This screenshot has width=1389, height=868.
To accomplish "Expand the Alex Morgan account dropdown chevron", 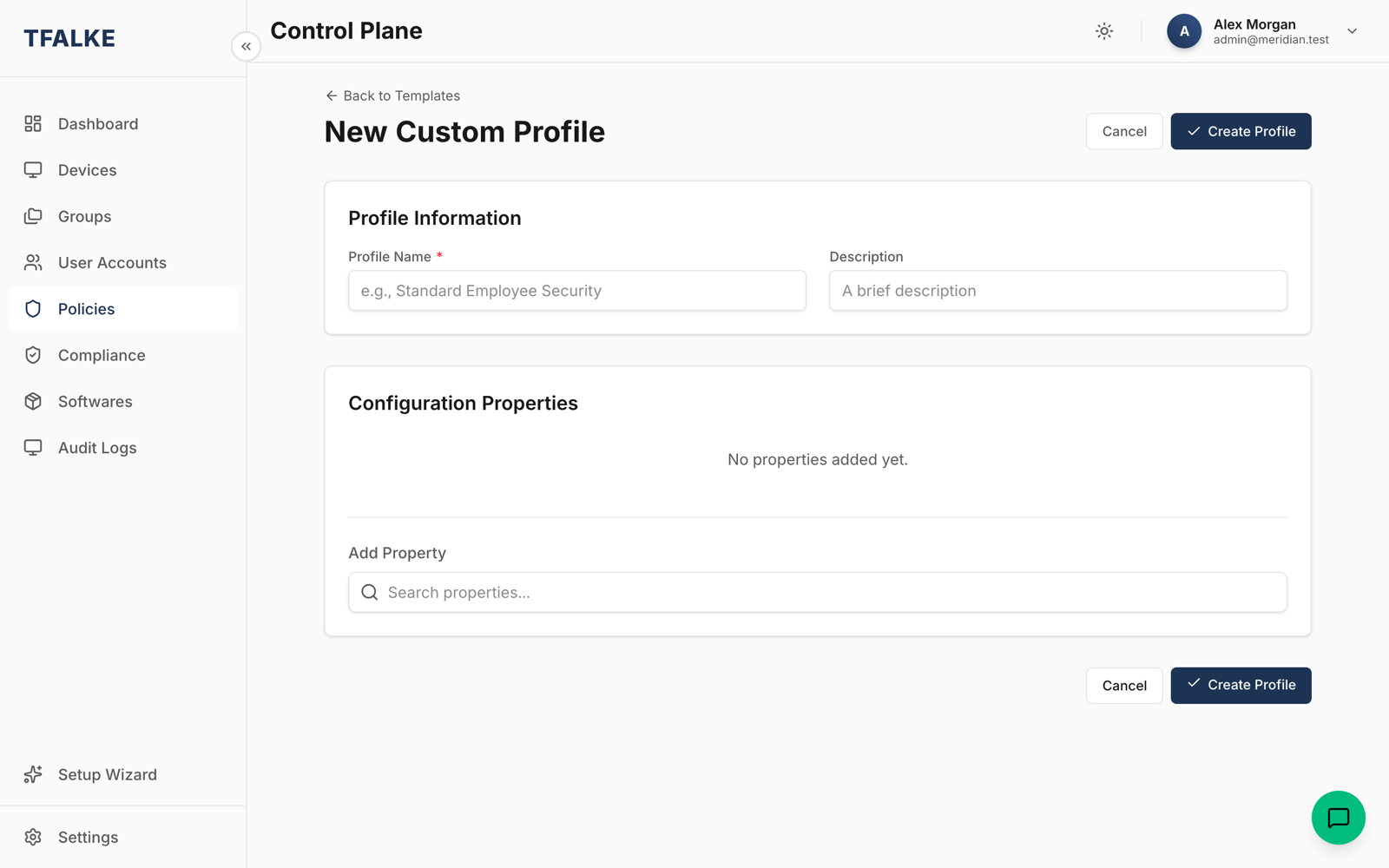I will 1352,31.
